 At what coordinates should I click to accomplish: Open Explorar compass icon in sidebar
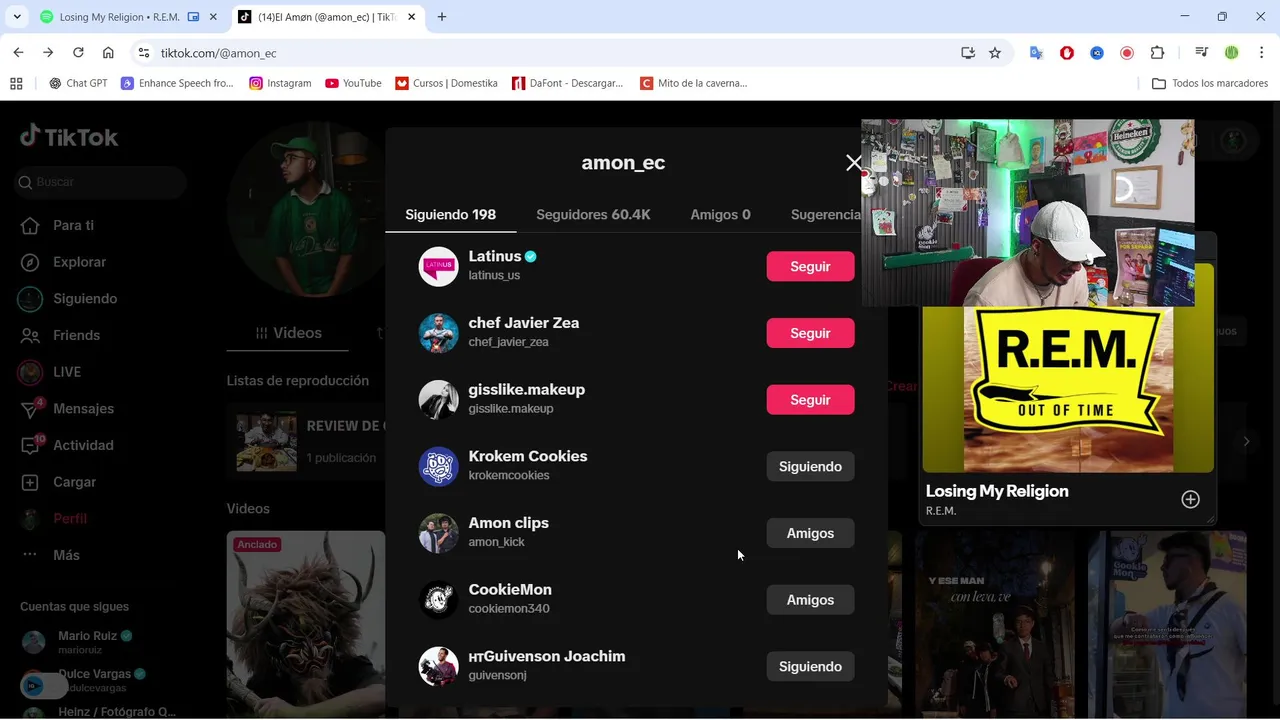pos(31,262)
